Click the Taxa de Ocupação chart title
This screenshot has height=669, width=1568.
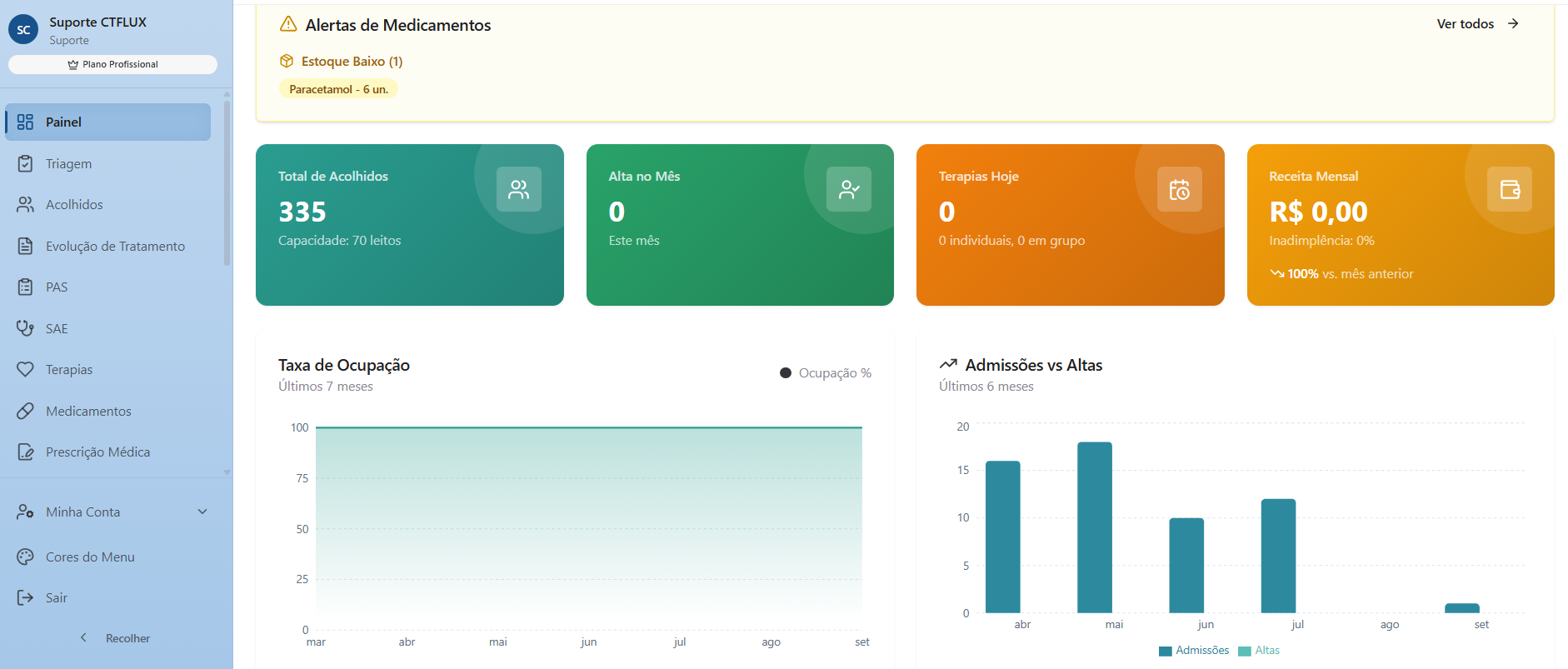point(344,365)
